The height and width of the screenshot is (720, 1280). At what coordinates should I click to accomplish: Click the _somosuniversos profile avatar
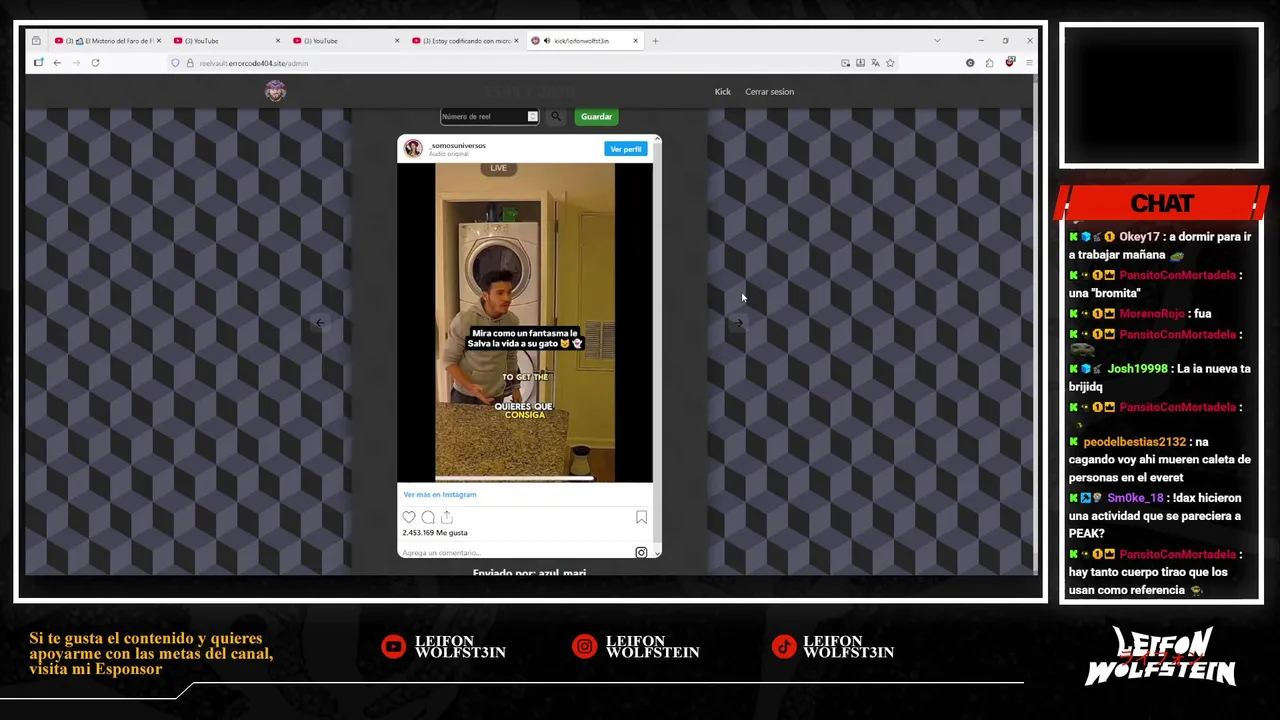pos(413,149)
